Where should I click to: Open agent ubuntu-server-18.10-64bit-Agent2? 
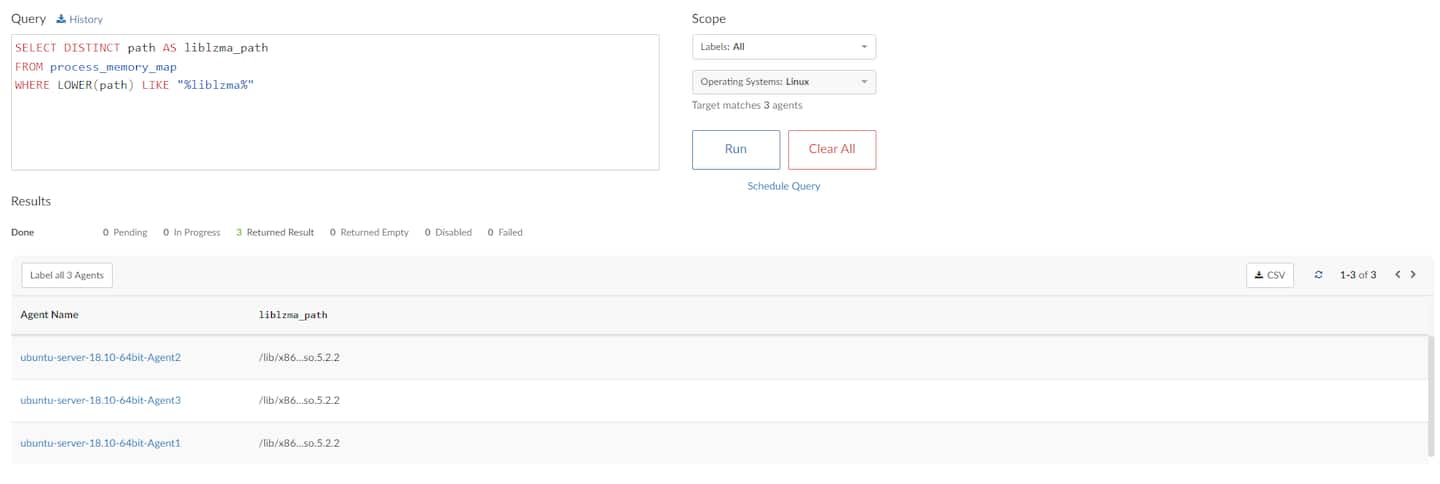tap(100, 357)
